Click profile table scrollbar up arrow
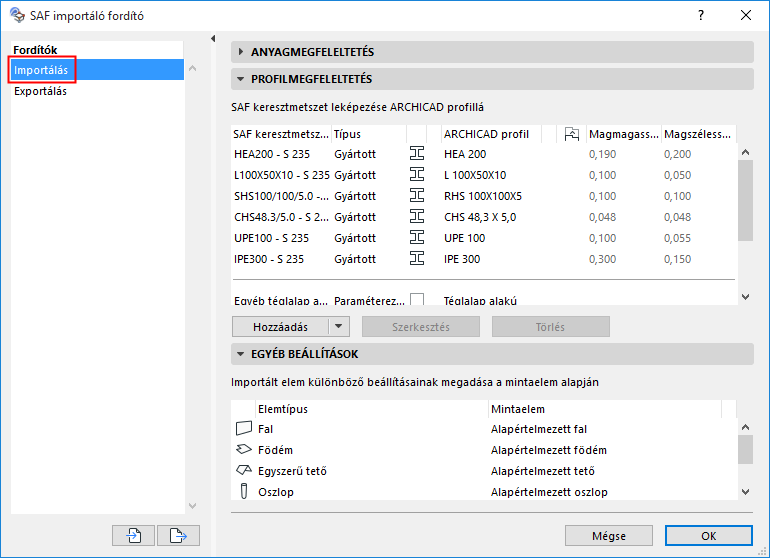The height and width of the screenshot is (558, 770). (x=745, y=152)
